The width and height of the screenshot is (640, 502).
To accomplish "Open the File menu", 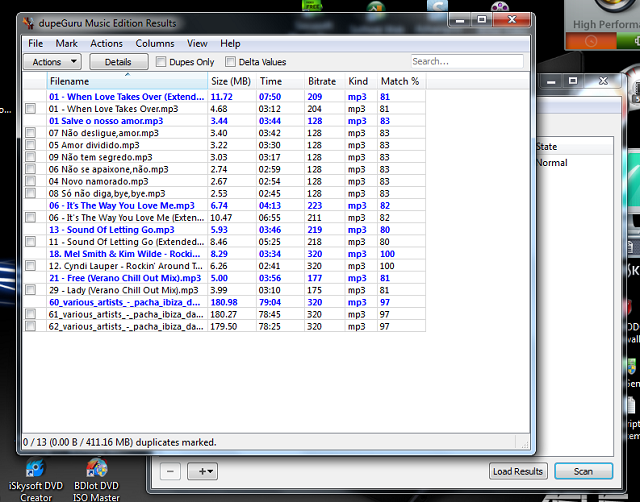I will (x=36, y=43).
